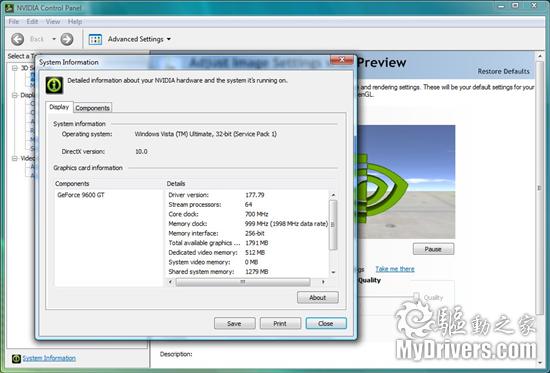Click the About button
The width and height of the screenshot is (550, 373).
(x=318, y=297)
